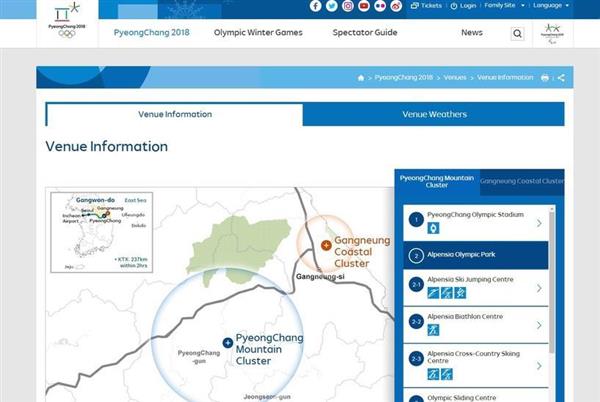Click the PyeongChang Mountain Cluster blue map marker

[228, 343]
